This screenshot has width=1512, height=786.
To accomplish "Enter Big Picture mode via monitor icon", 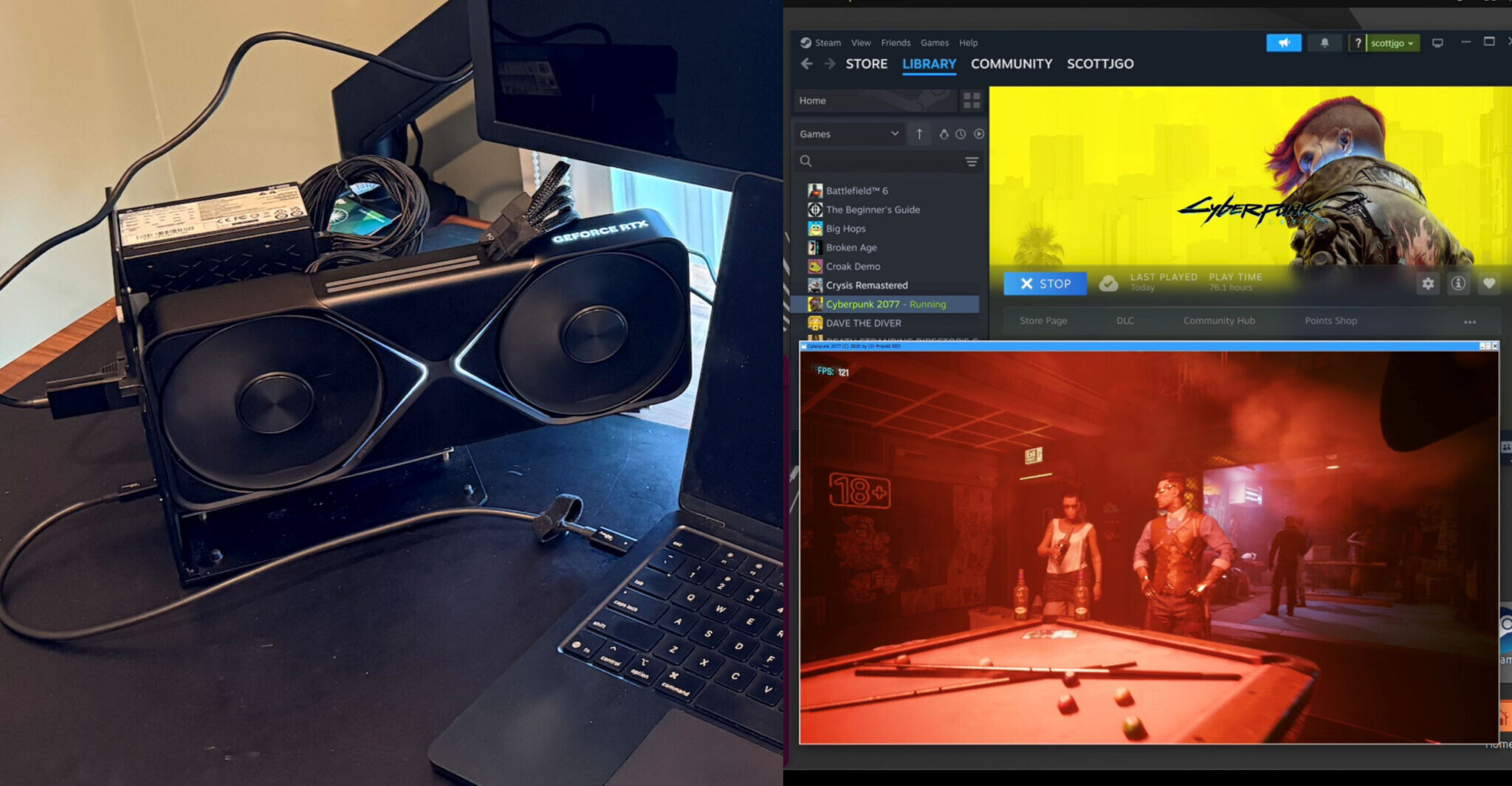I will coord(1437,43).
